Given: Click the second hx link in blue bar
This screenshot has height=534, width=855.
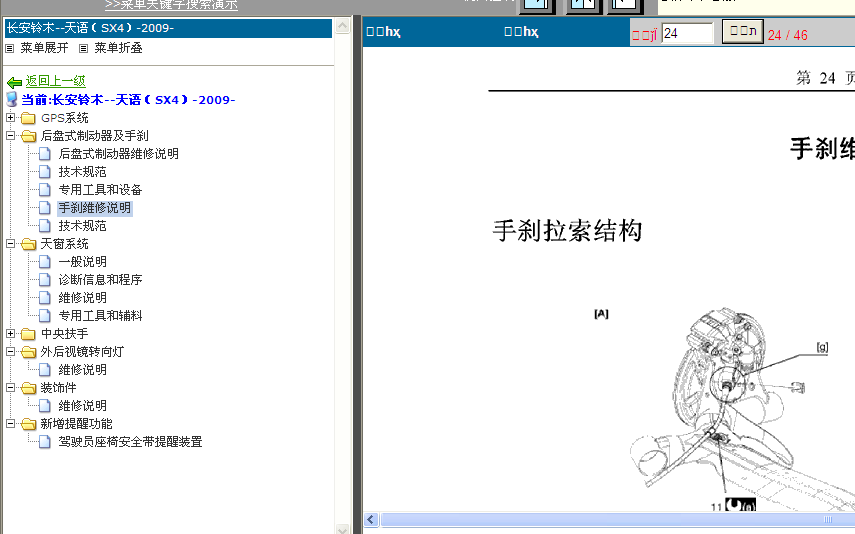Looking at the screenshot, I should [521, 32].
